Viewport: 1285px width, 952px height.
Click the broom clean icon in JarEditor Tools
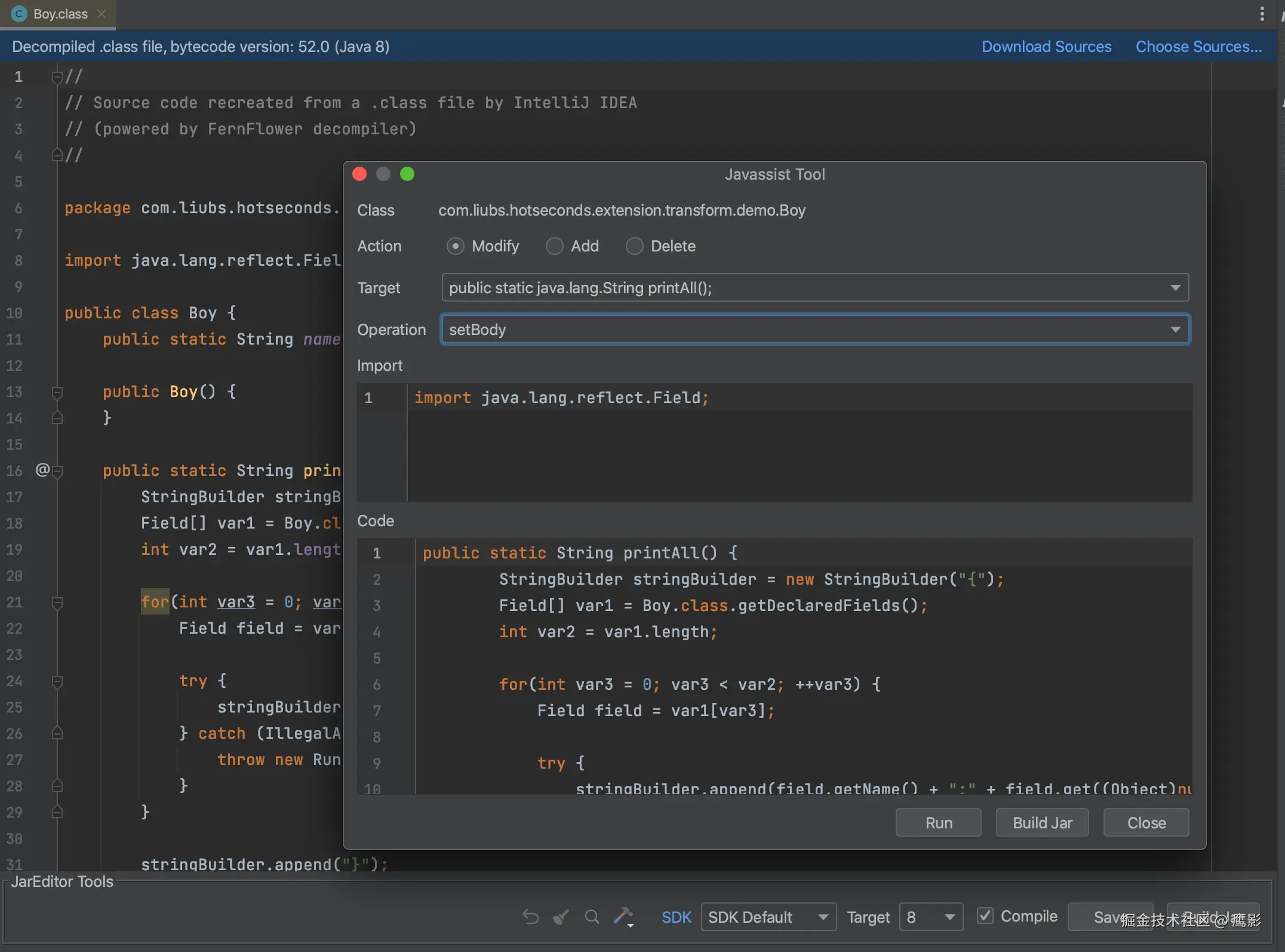pyautogui.click(x=561, y=916)
